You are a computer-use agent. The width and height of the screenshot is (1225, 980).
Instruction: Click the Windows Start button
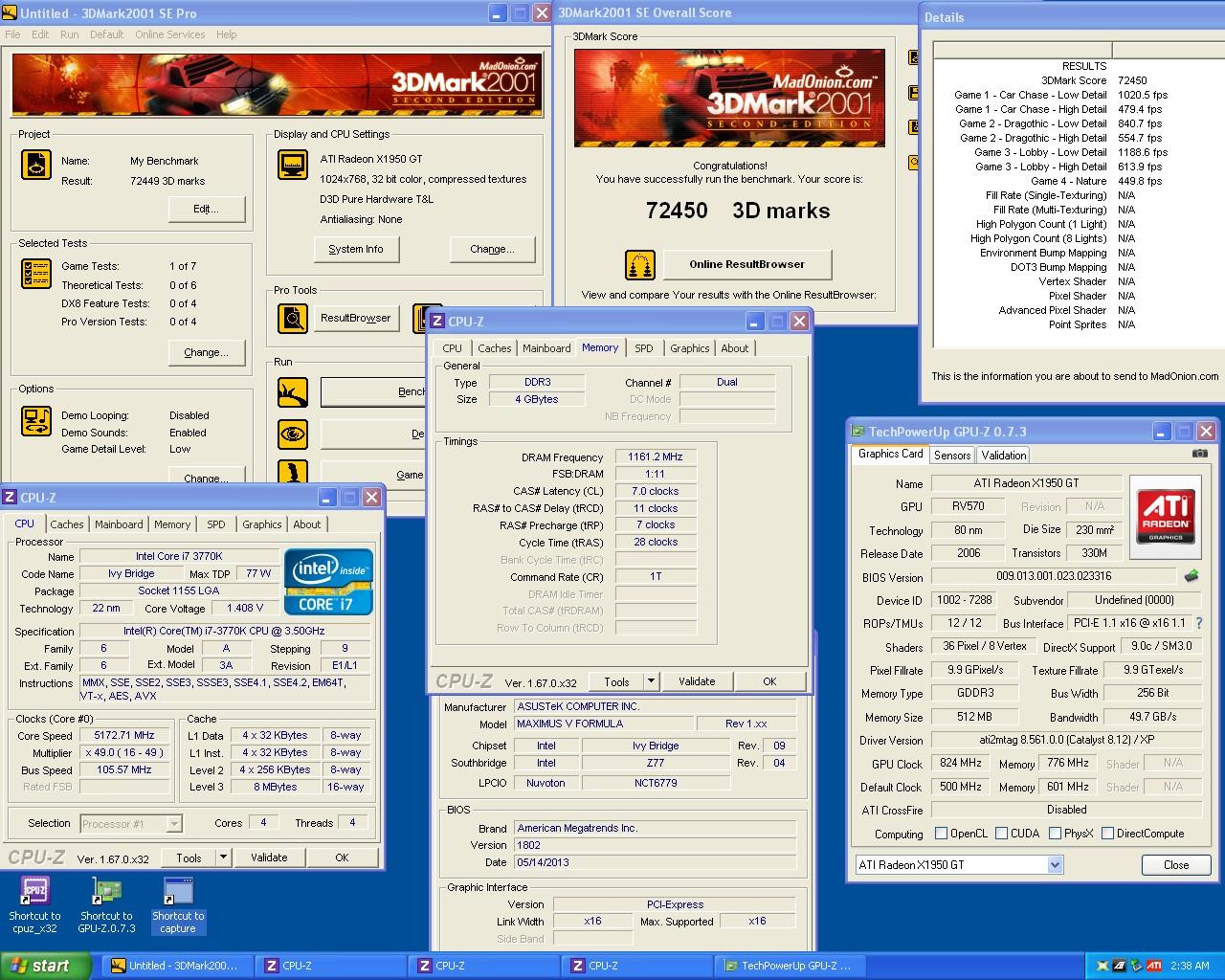(46, 966)
